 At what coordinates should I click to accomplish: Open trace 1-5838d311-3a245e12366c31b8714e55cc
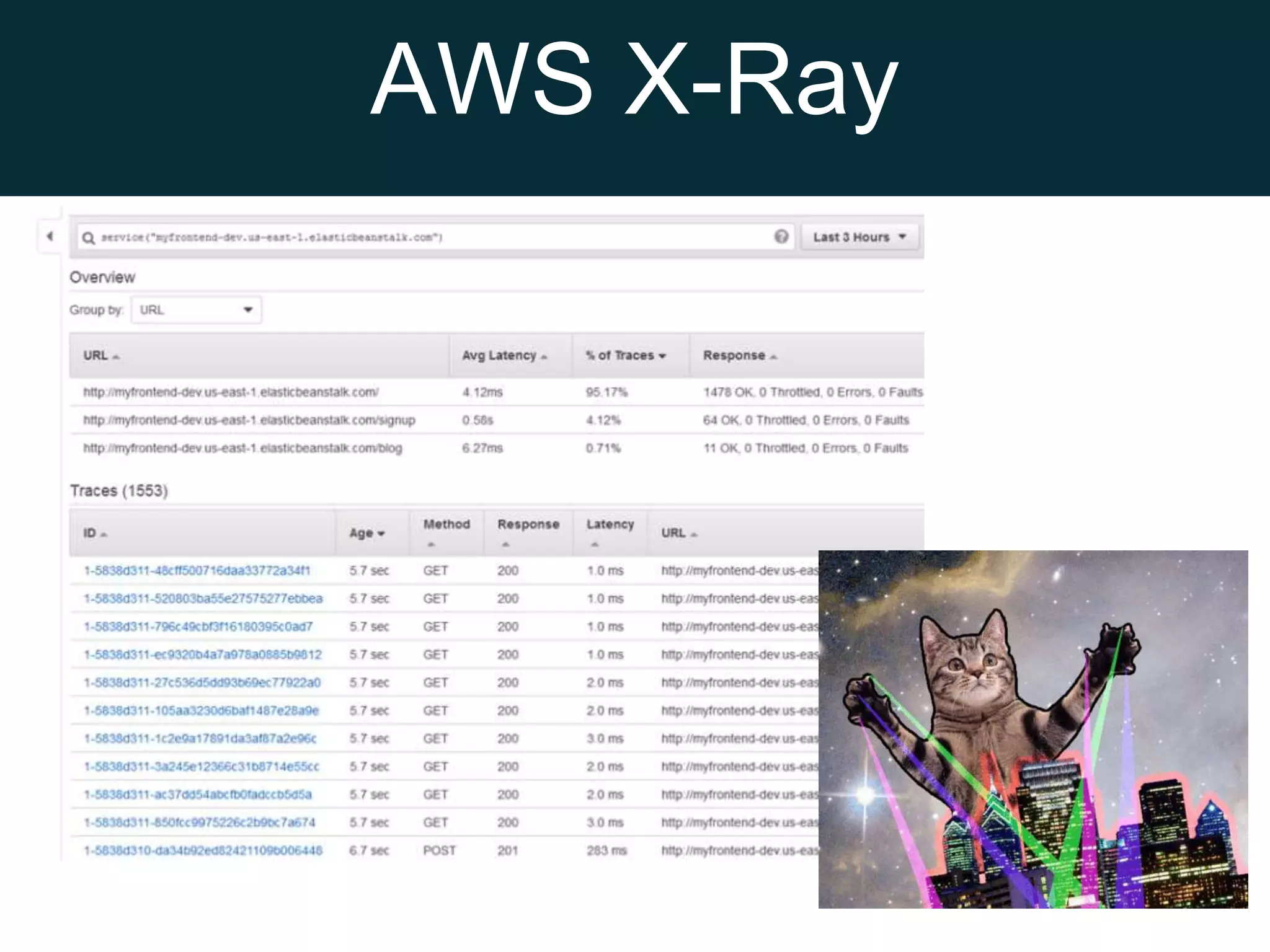201,766
